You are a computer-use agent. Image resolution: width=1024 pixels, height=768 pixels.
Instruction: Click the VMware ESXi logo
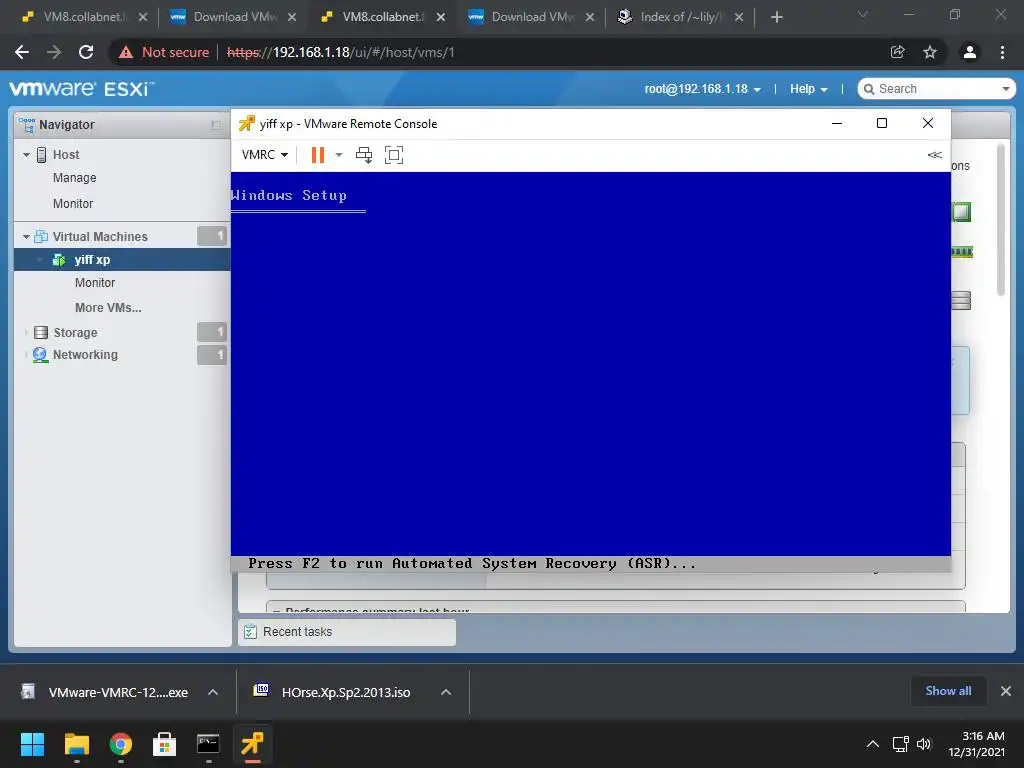click(x=82, y=89)
